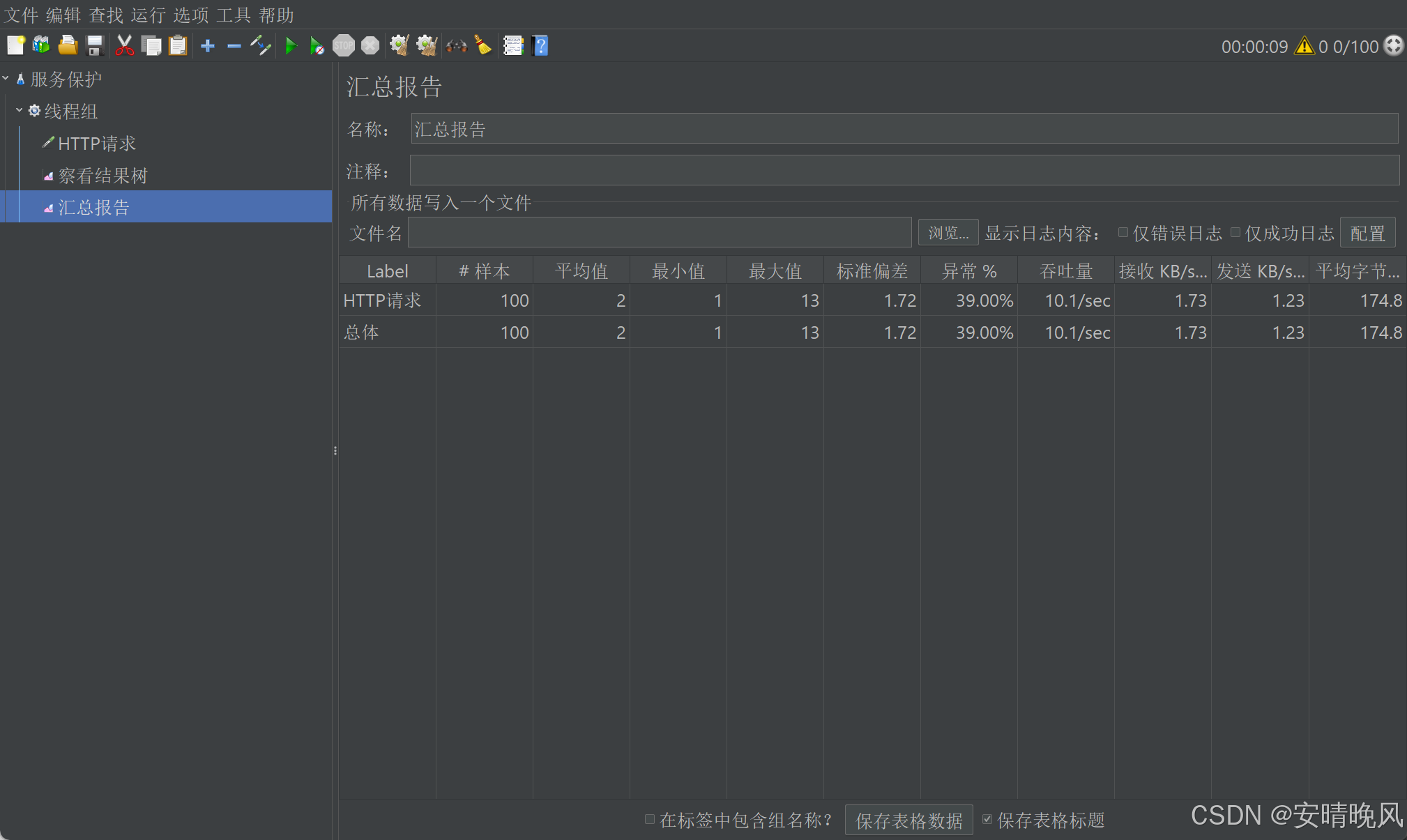
Task: Open the 文件 menu
Action: 21,15
